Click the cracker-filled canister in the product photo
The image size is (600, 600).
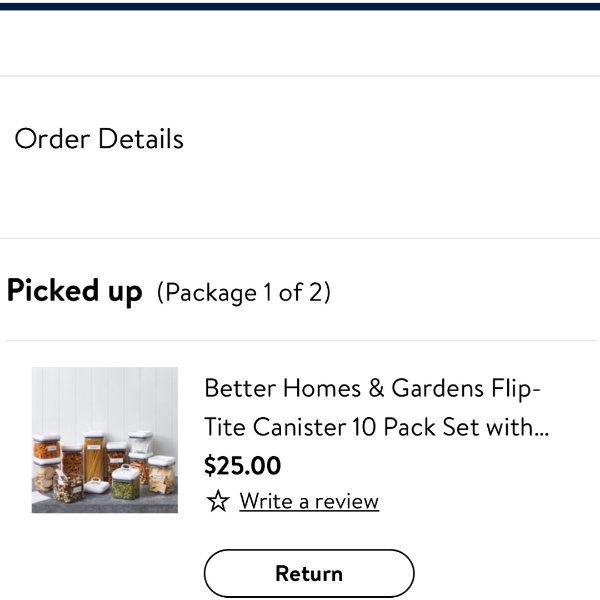161,475
